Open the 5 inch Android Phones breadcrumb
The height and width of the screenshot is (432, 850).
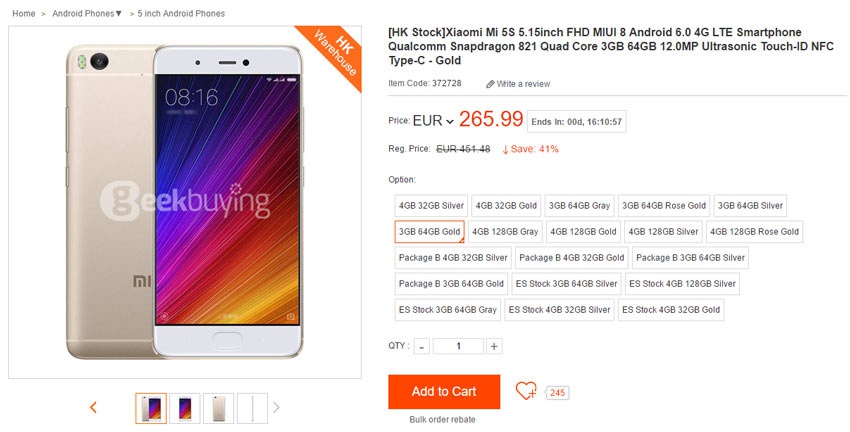click(181, 14)
